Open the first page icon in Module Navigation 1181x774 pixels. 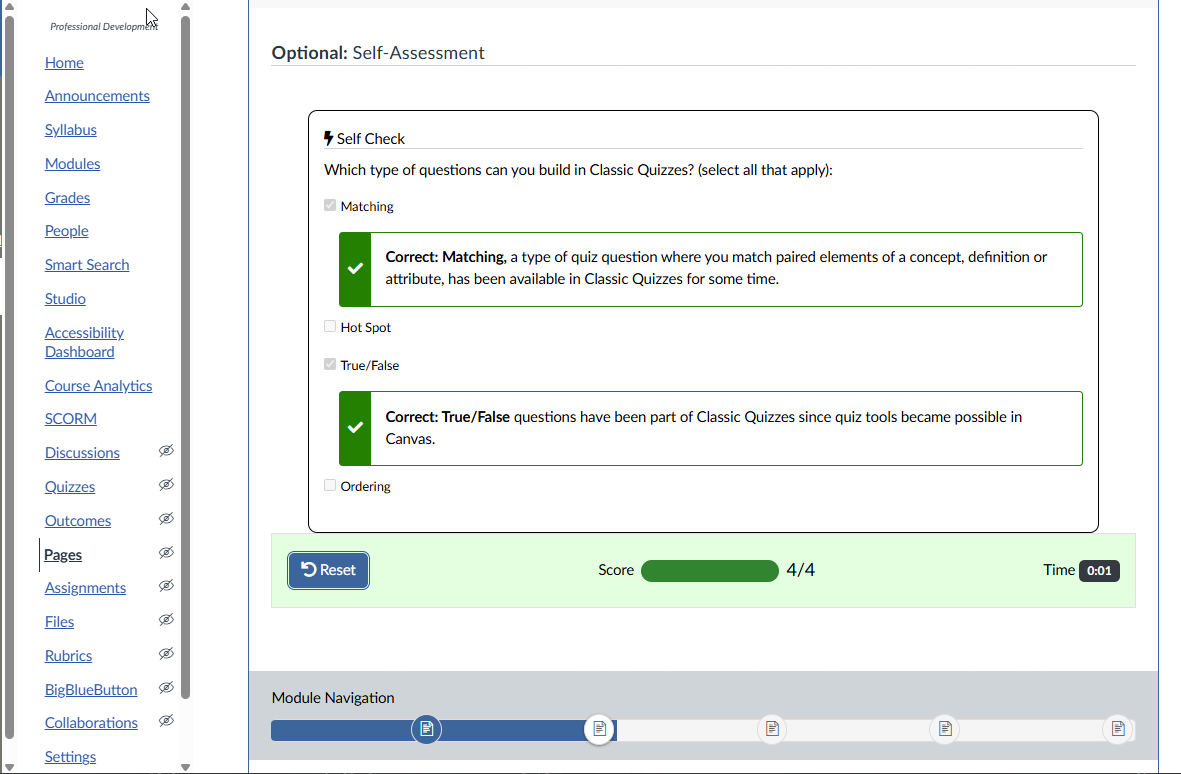coord(427,729)
